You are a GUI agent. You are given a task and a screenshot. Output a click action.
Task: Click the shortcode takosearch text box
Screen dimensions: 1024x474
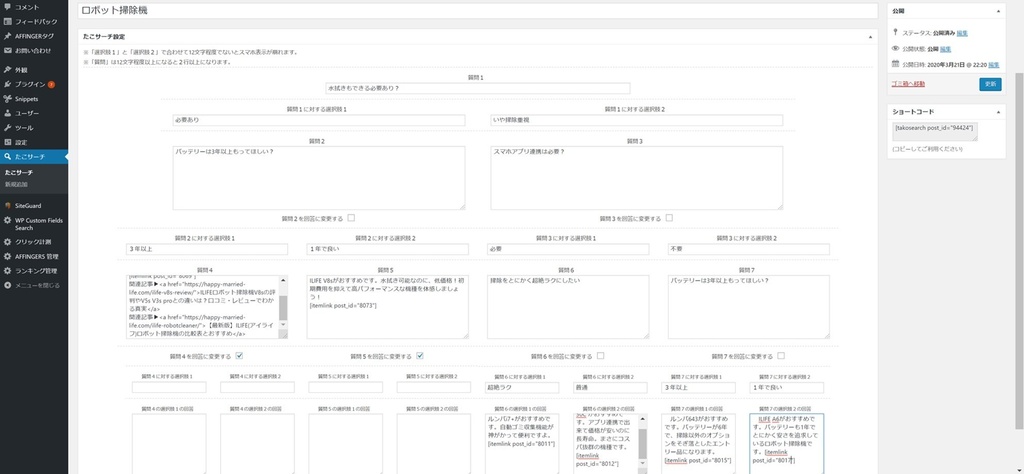point(935,131)
